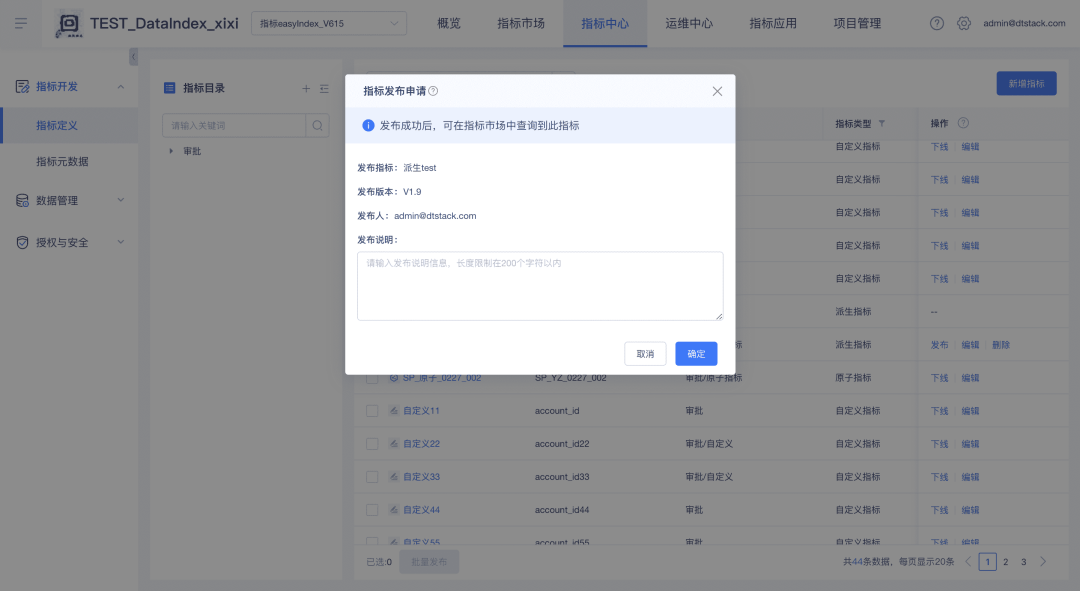Click the 指标目录 list icon

coord(169,88)
